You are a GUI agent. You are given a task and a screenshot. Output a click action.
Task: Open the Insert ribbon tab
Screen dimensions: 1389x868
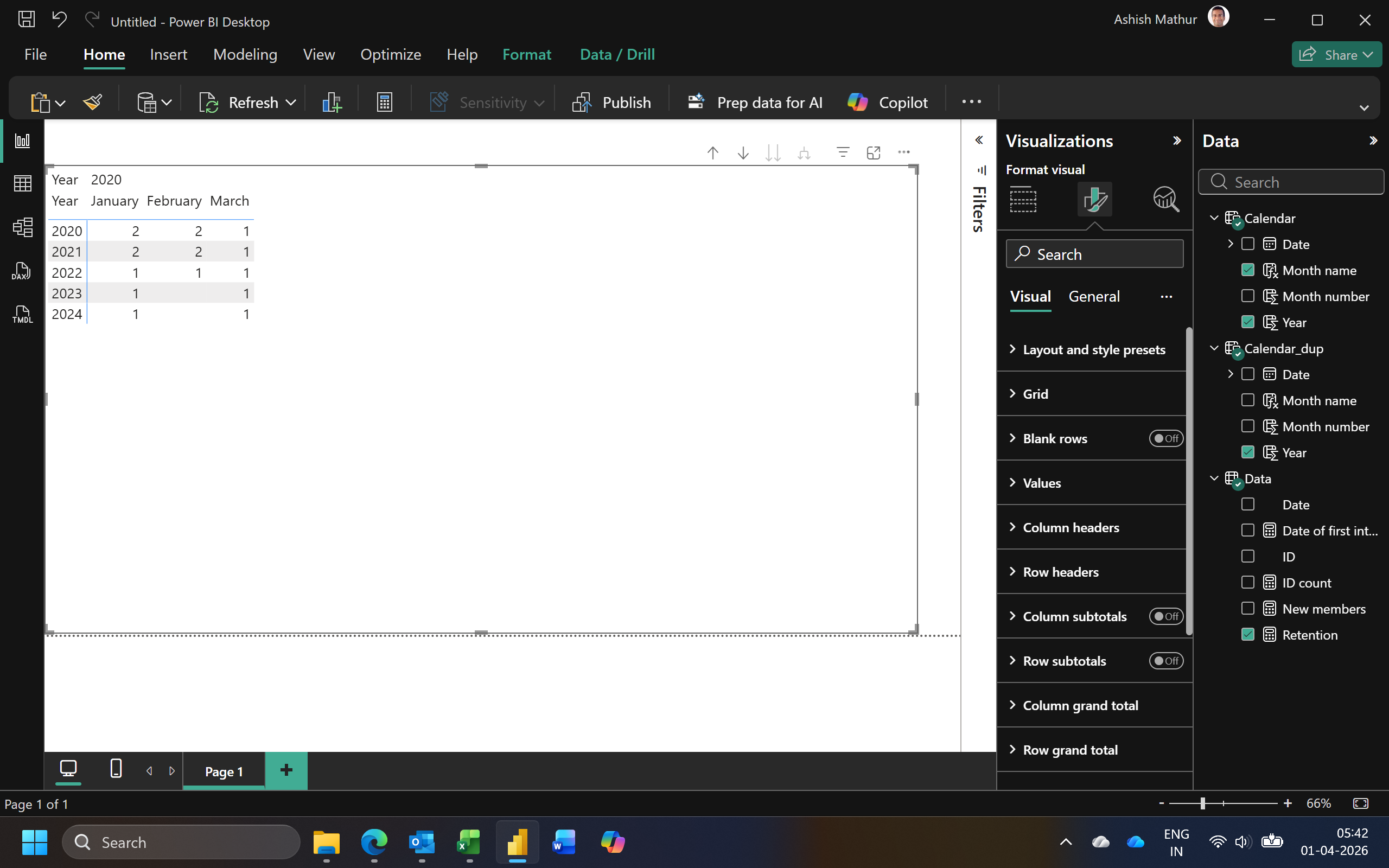click(168, 55)
